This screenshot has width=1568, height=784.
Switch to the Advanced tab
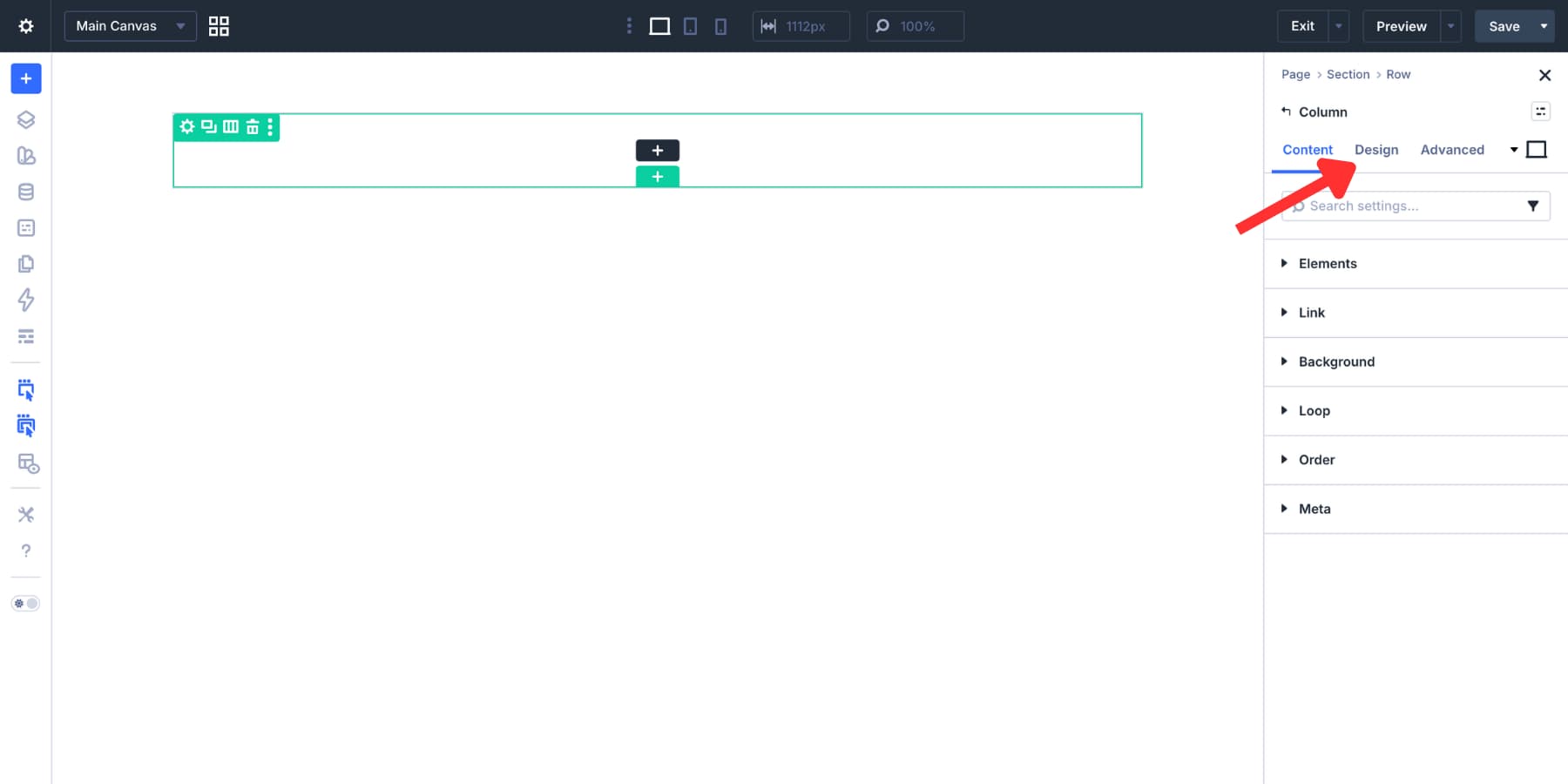pyautogui.click(x=1452, y=150)
